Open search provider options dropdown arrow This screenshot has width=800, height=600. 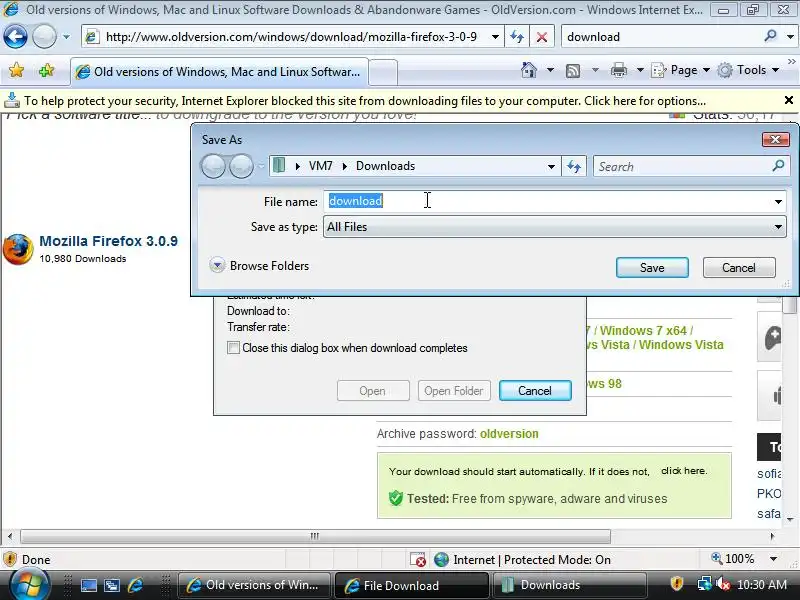pos(790,37)
